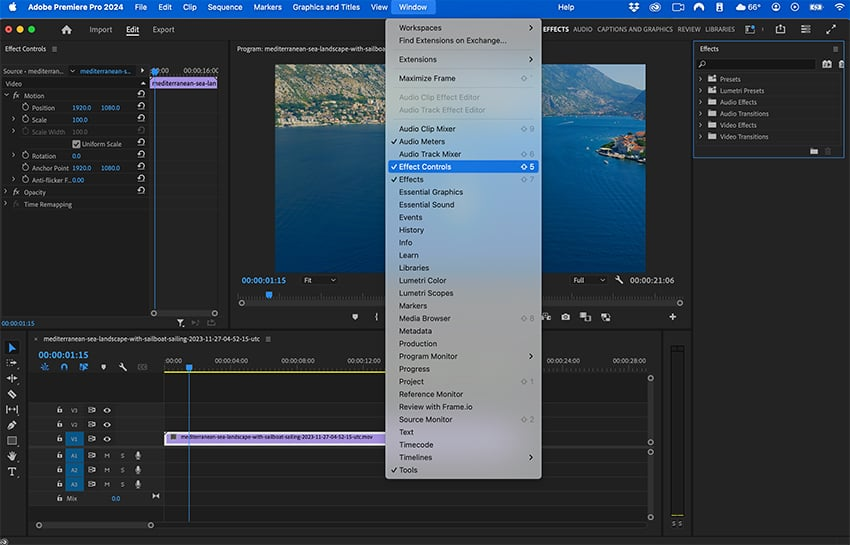Switch to the Import tab
Screen dimensions: 850x545
pyautogui.click(x=101, y=29)
